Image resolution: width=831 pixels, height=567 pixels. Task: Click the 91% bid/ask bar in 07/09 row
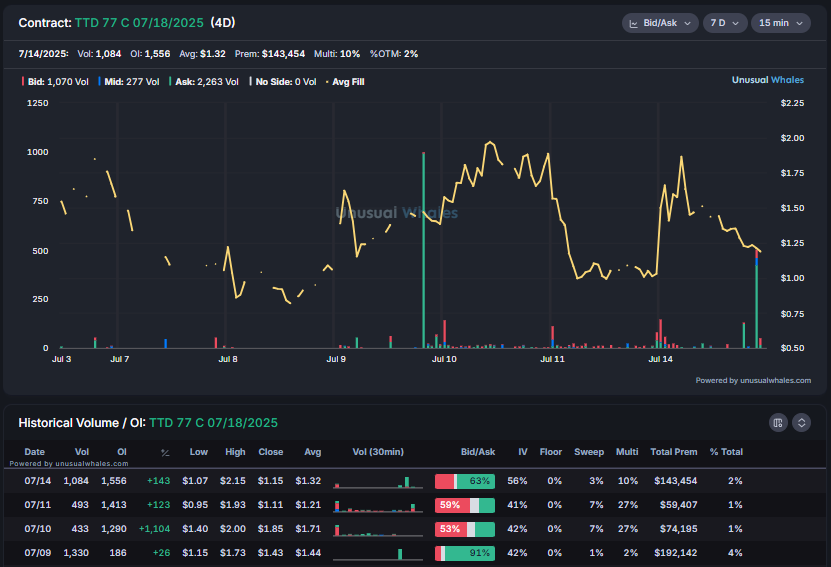[465, 553]
